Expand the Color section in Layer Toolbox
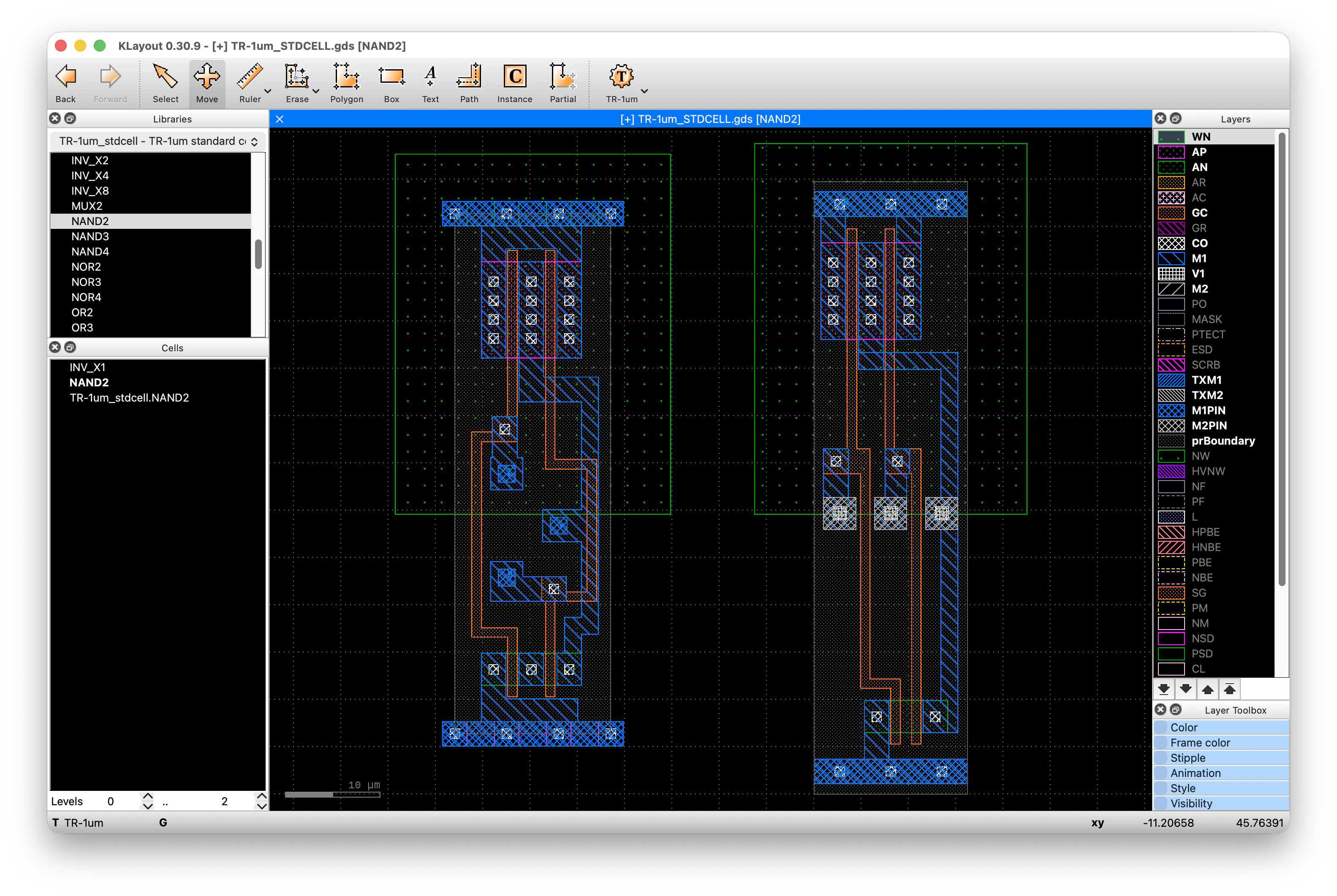This screenshot has width=1337, height=896. (x=1221, y=728)
